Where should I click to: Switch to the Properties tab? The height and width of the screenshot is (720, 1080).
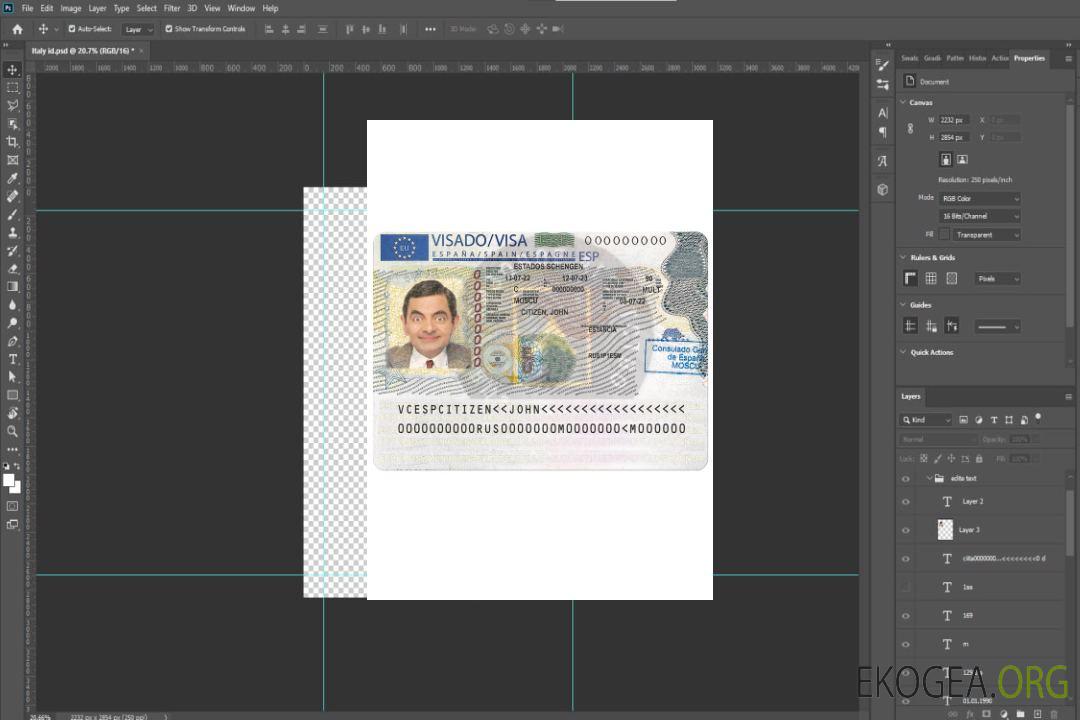[1029, 59]
